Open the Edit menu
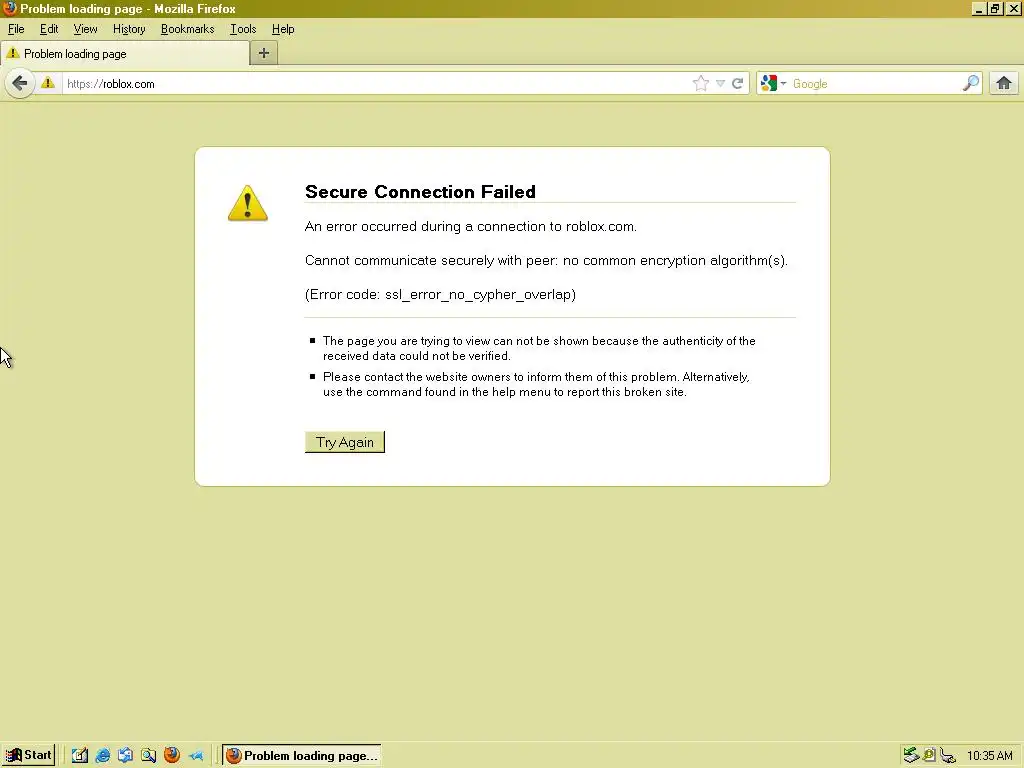 [49, 29]
